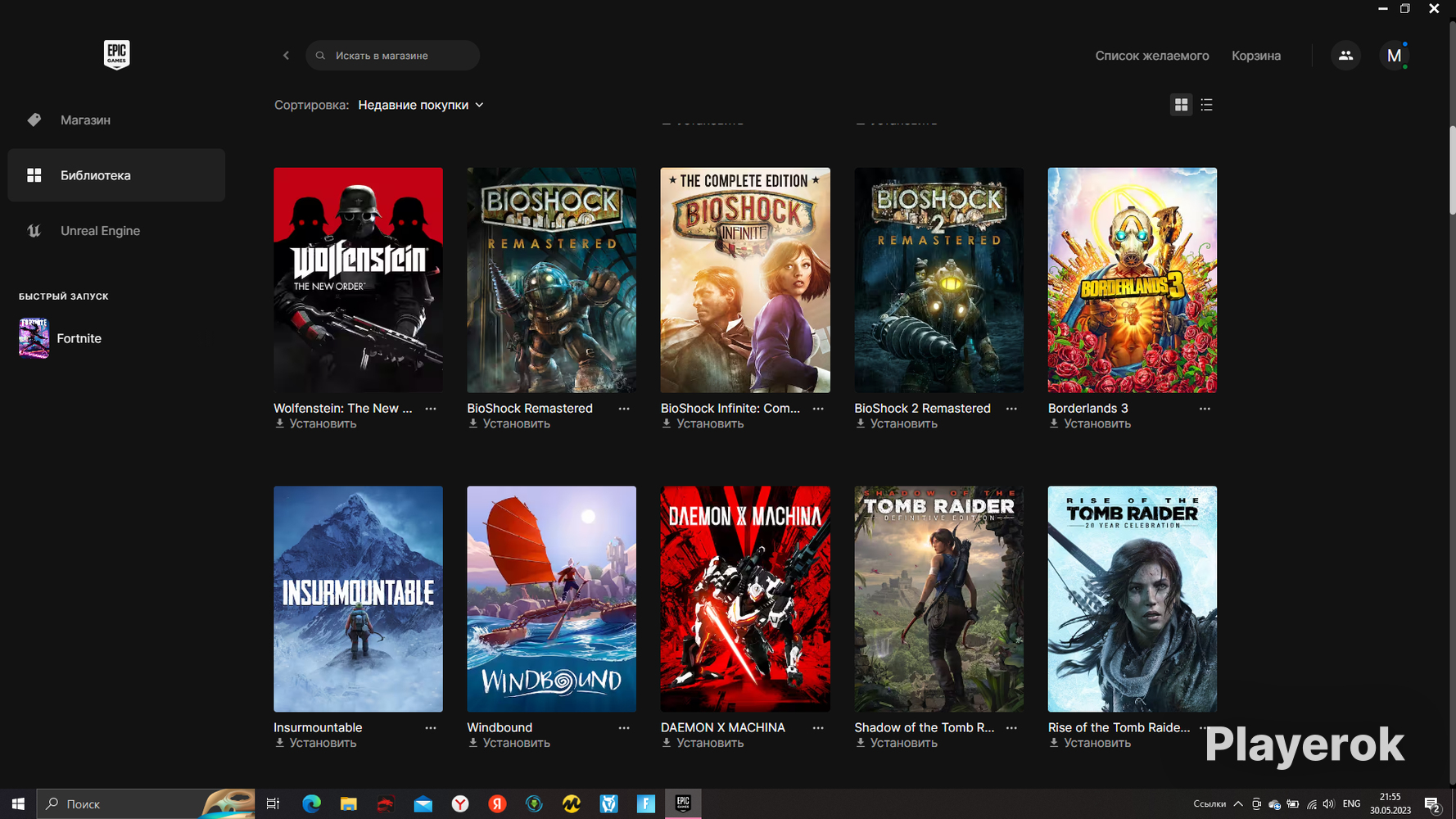
Task: Click the Windows taskbar search box
Action: click(x=146, y=804)
